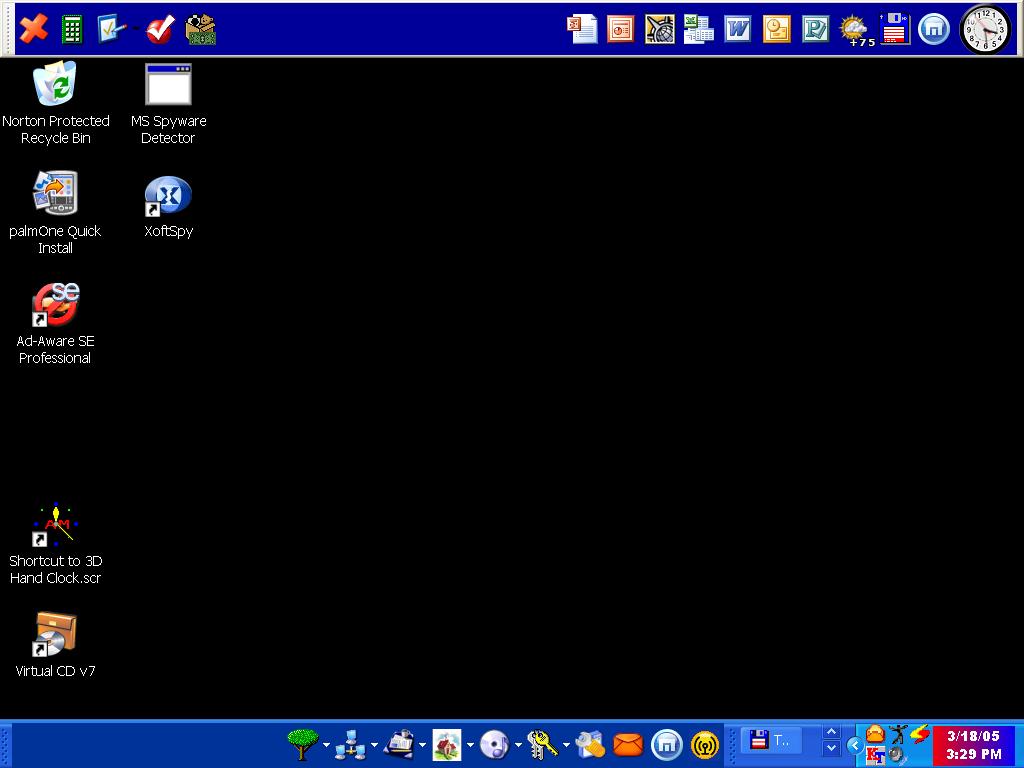Launch the Ad-Aware SE Professional shortcut
The image size is (1024, 768).
click(55, 305)
